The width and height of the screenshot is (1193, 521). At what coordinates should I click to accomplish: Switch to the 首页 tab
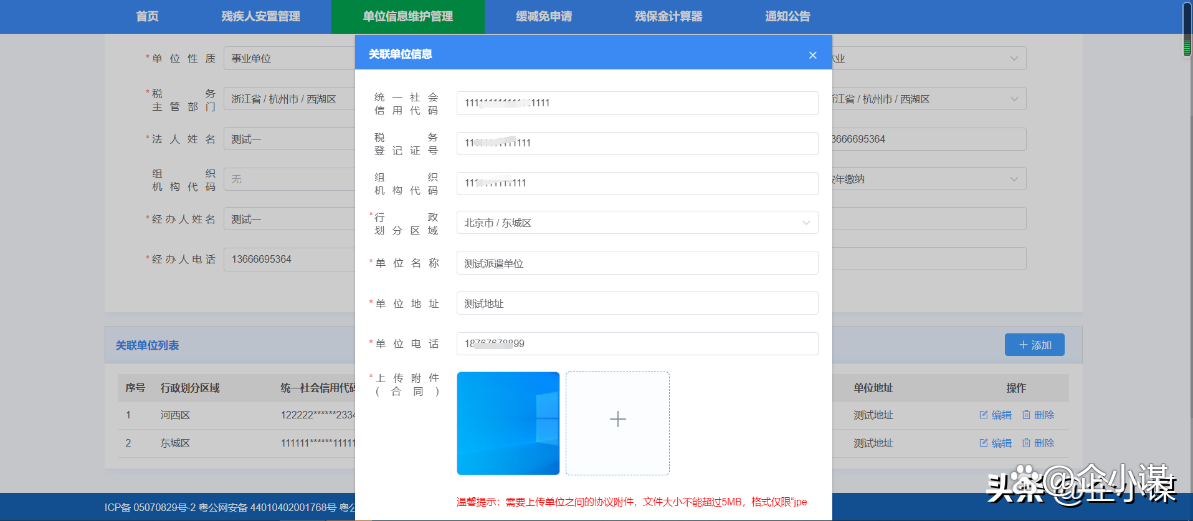click(147, 16)
